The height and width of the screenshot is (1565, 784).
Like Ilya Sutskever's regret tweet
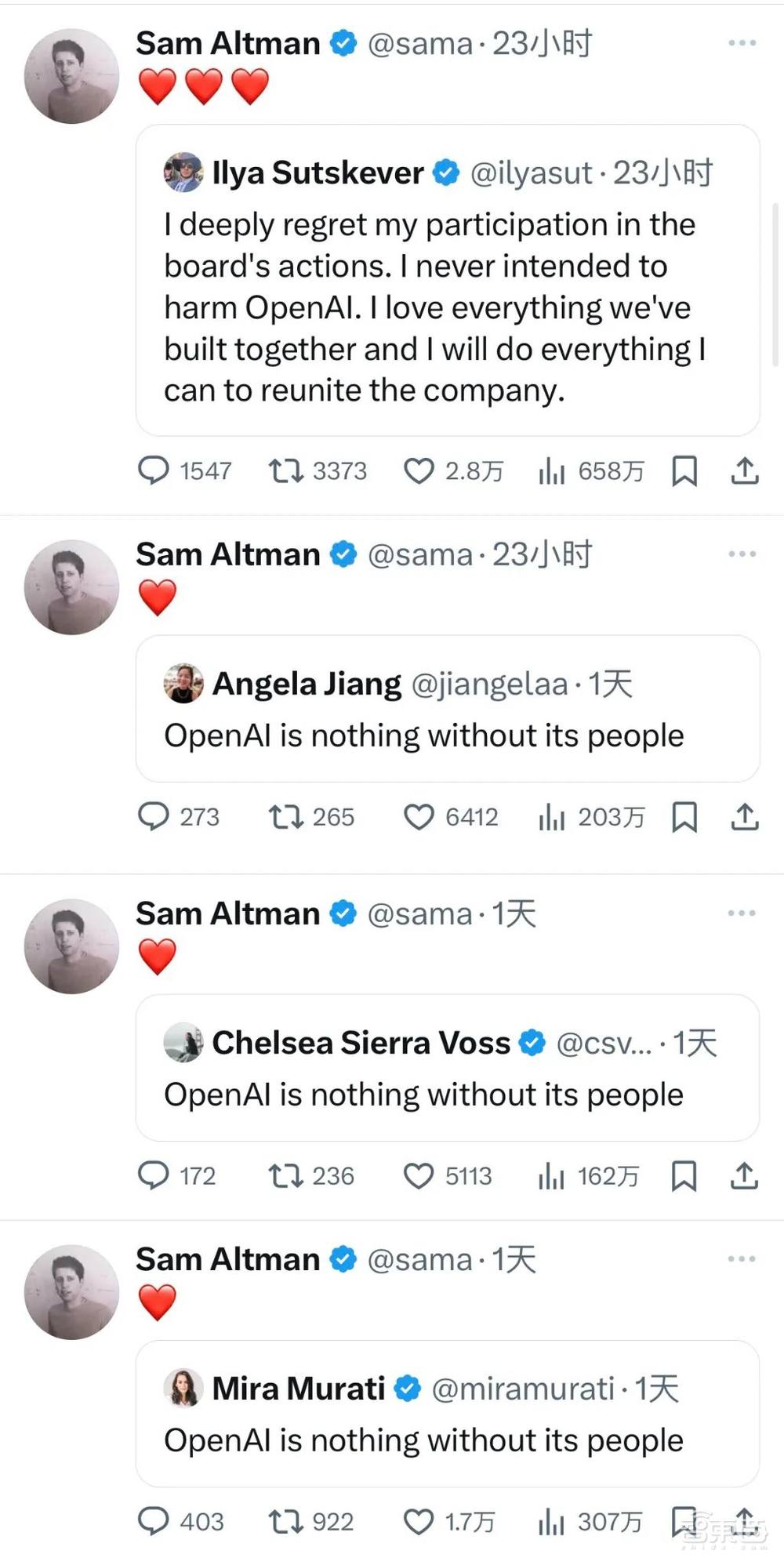point(420,470)
